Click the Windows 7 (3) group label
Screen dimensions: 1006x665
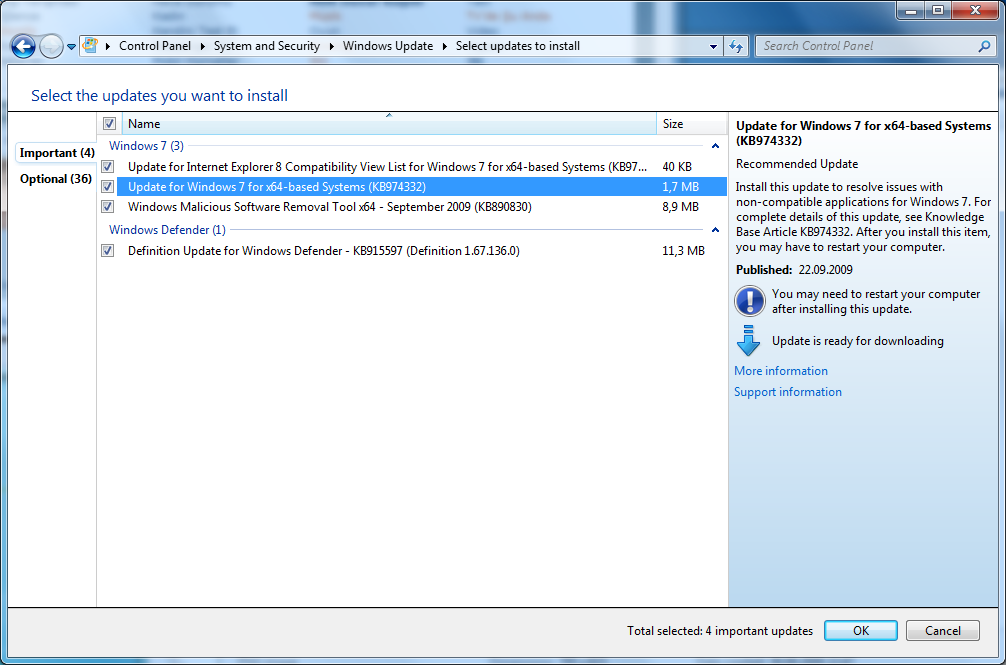[x=146, y=146]
